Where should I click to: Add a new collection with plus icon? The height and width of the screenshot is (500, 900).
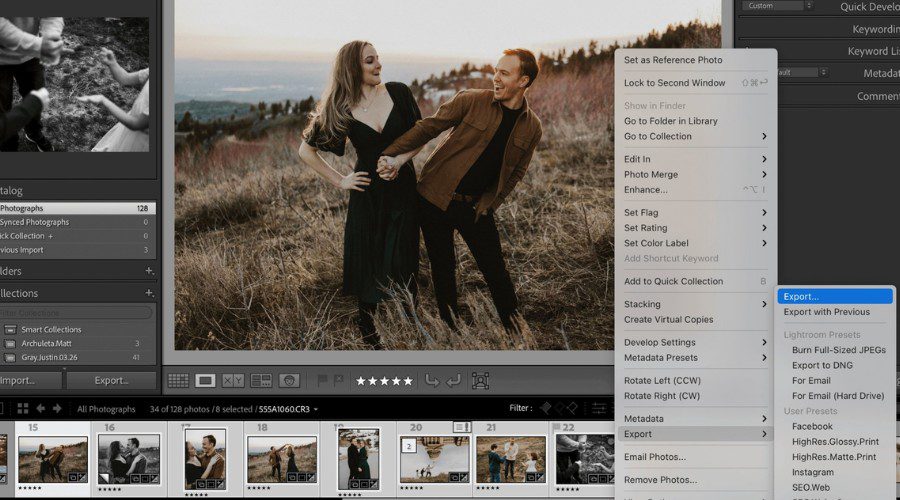point(149,293)
